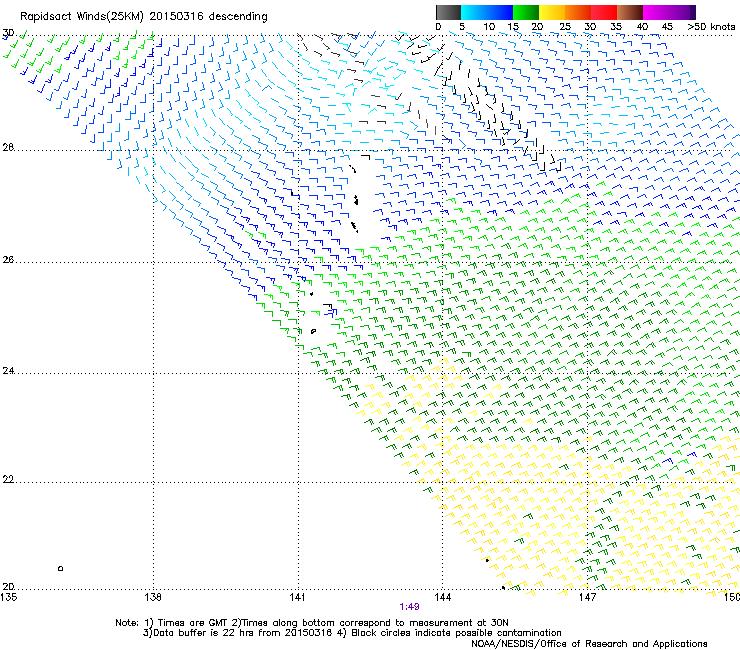
Task: Click the brown 35–40 knots legend swatch
Action: [x=630, y=12]
